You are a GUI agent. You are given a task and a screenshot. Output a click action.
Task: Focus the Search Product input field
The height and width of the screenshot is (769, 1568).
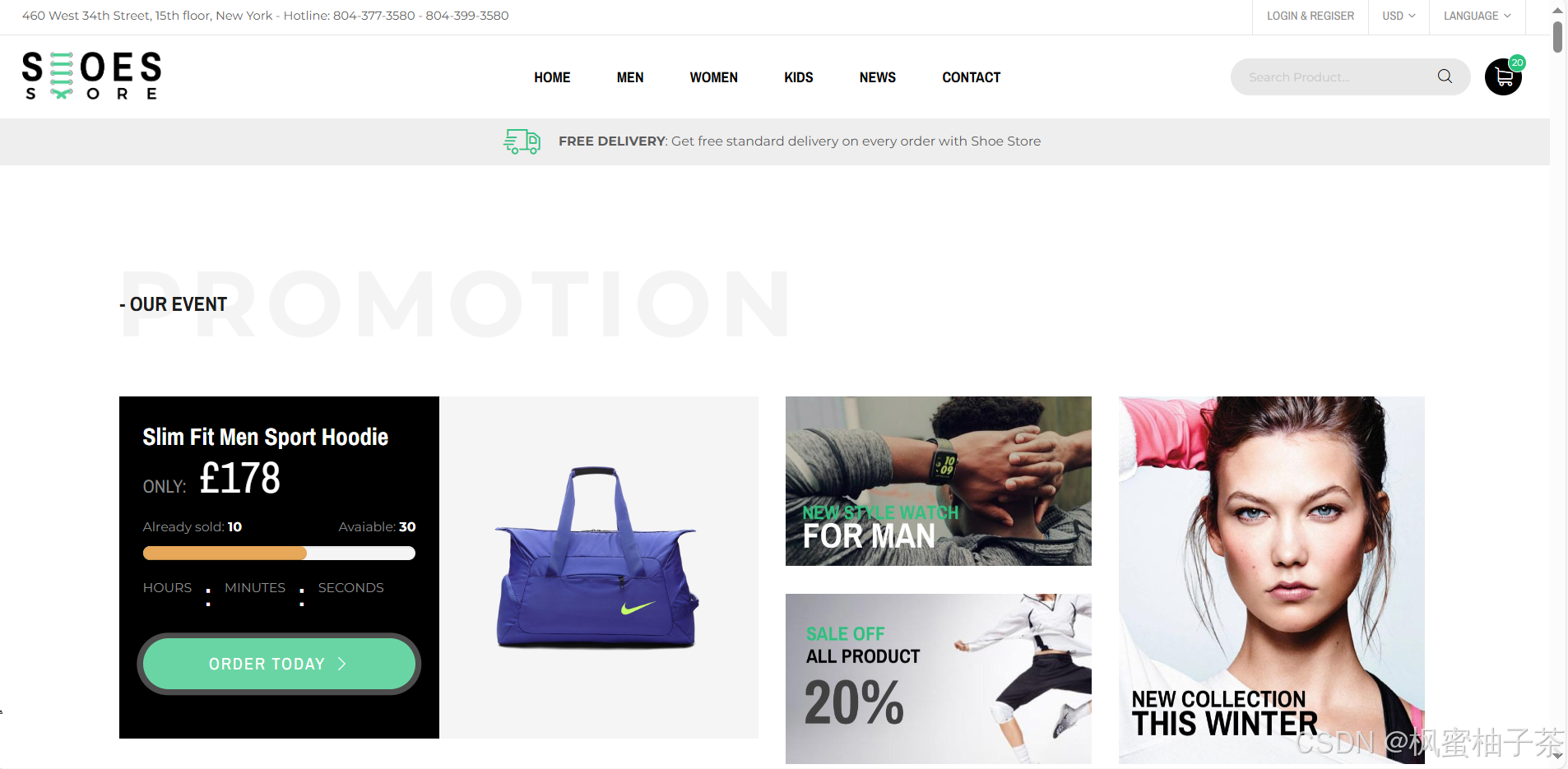1337,76
